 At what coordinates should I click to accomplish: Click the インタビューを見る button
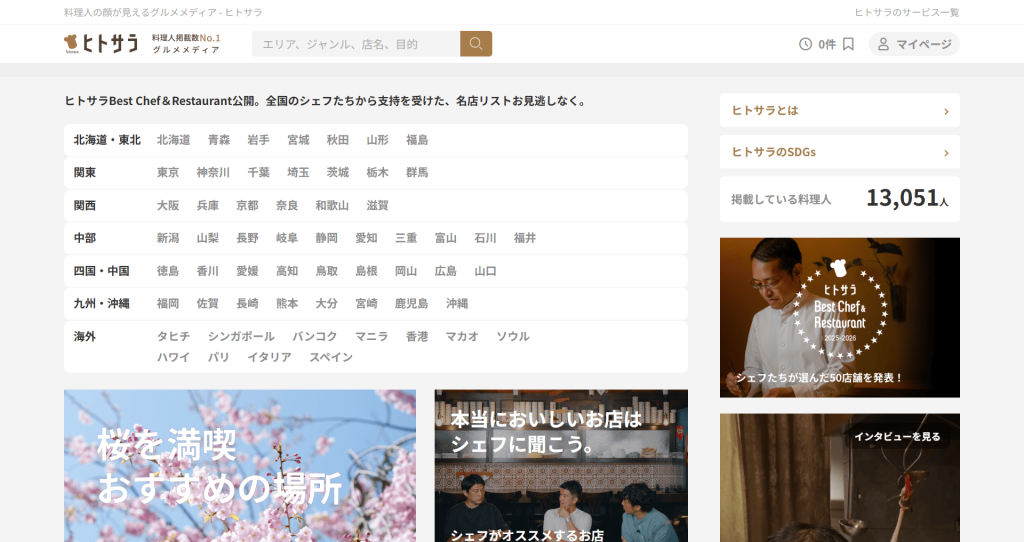[x=897, y=436]
